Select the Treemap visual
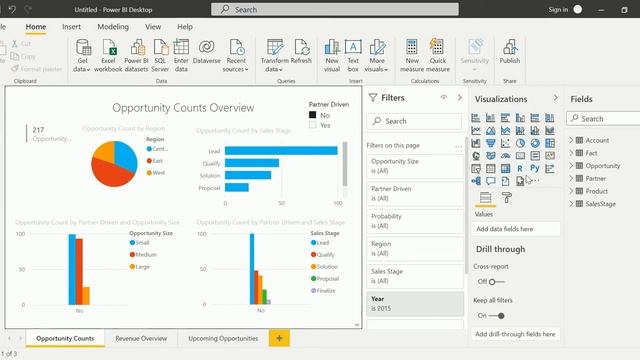Image resolution: width=640 pixels, height=360 pixels. click(549, 143)
